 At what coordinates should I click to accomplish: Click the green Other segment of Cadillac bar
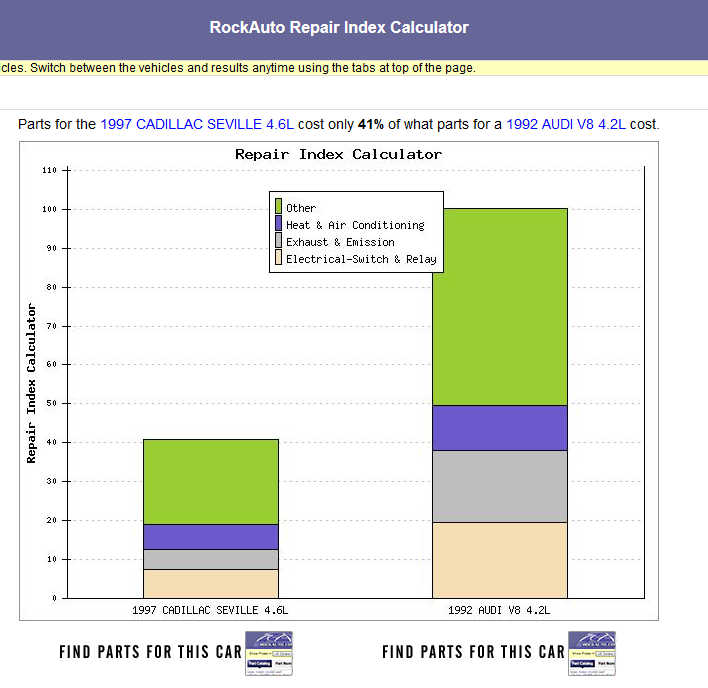pos(211,482)
